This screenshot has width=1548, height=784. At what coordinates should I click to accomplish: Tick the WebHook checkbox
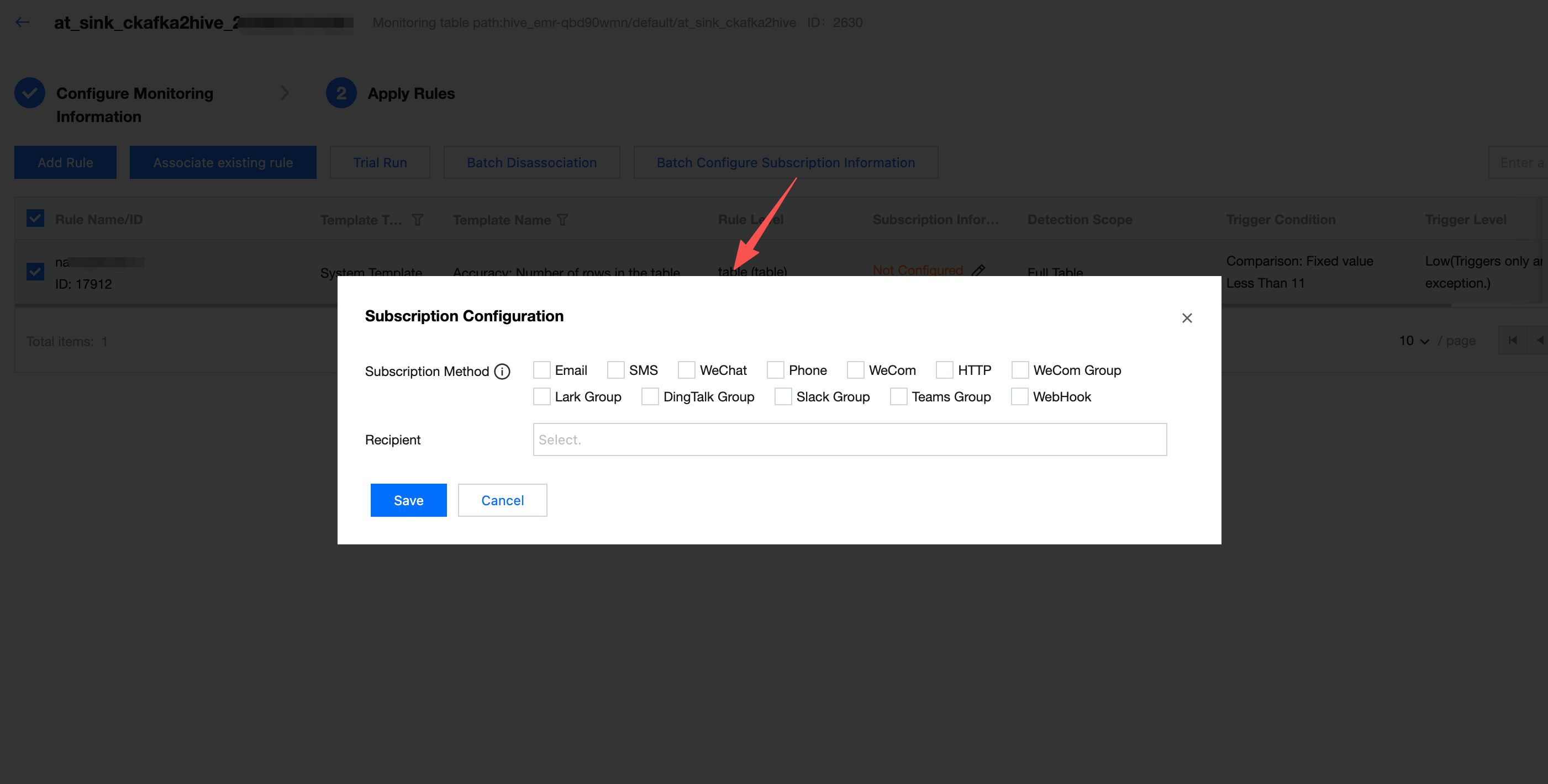pos(1019,396)
